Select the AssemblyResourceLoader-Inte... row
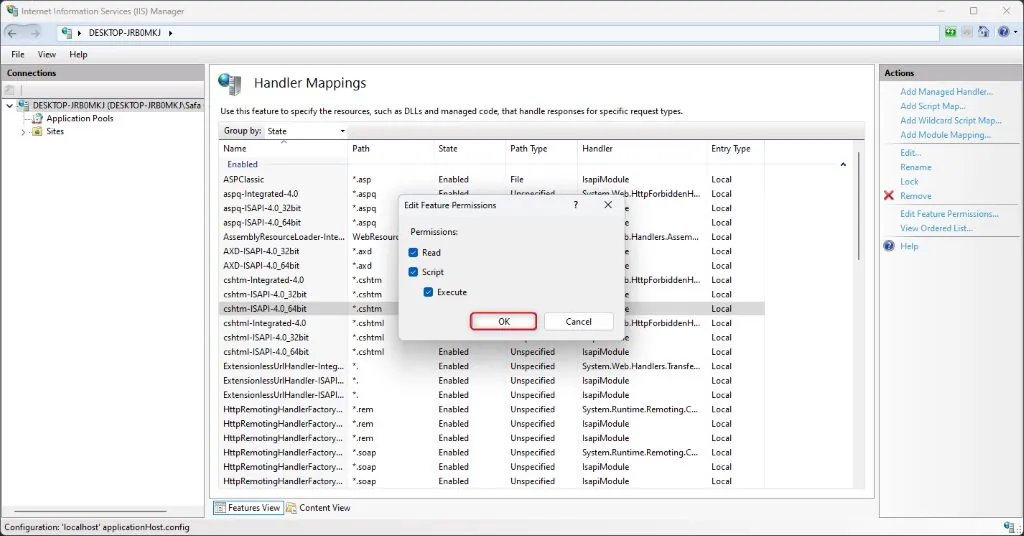Screen dimensions: 1024x536 (491, 237)
